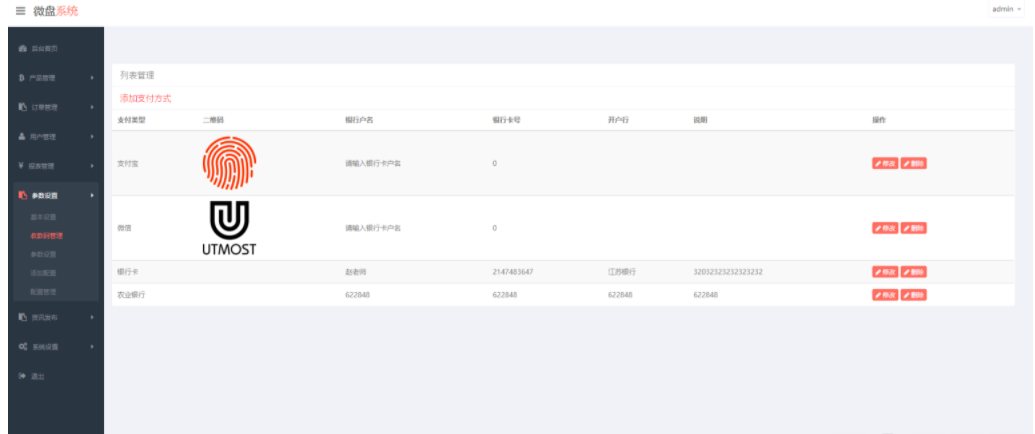
Task: Open the 基本设置 submenu item
Action: coord(44,217)
